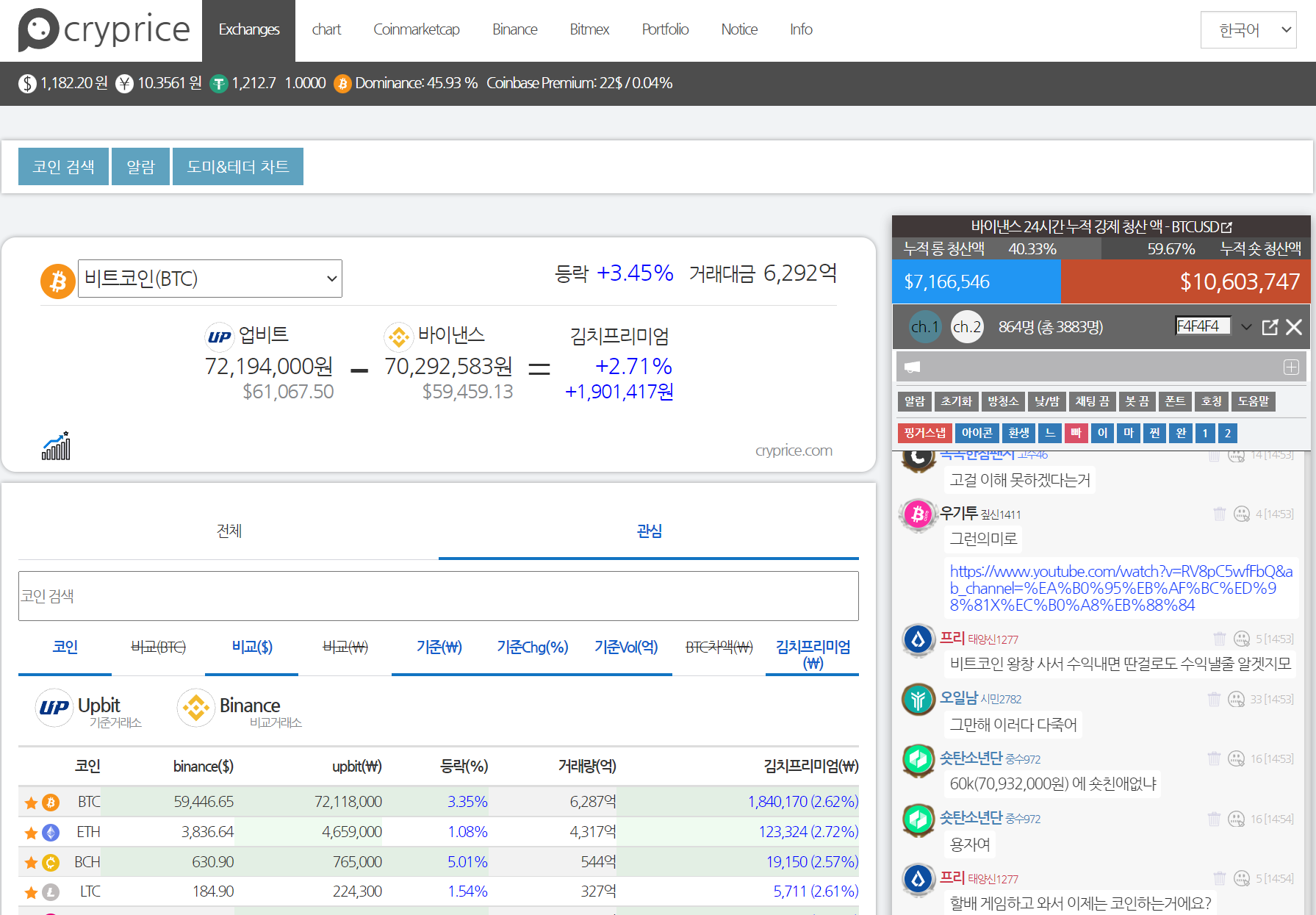Click ETH coin icon in table row
Image resolution: width=1316 pixels, height=915 pixels.
coord(51,833)
